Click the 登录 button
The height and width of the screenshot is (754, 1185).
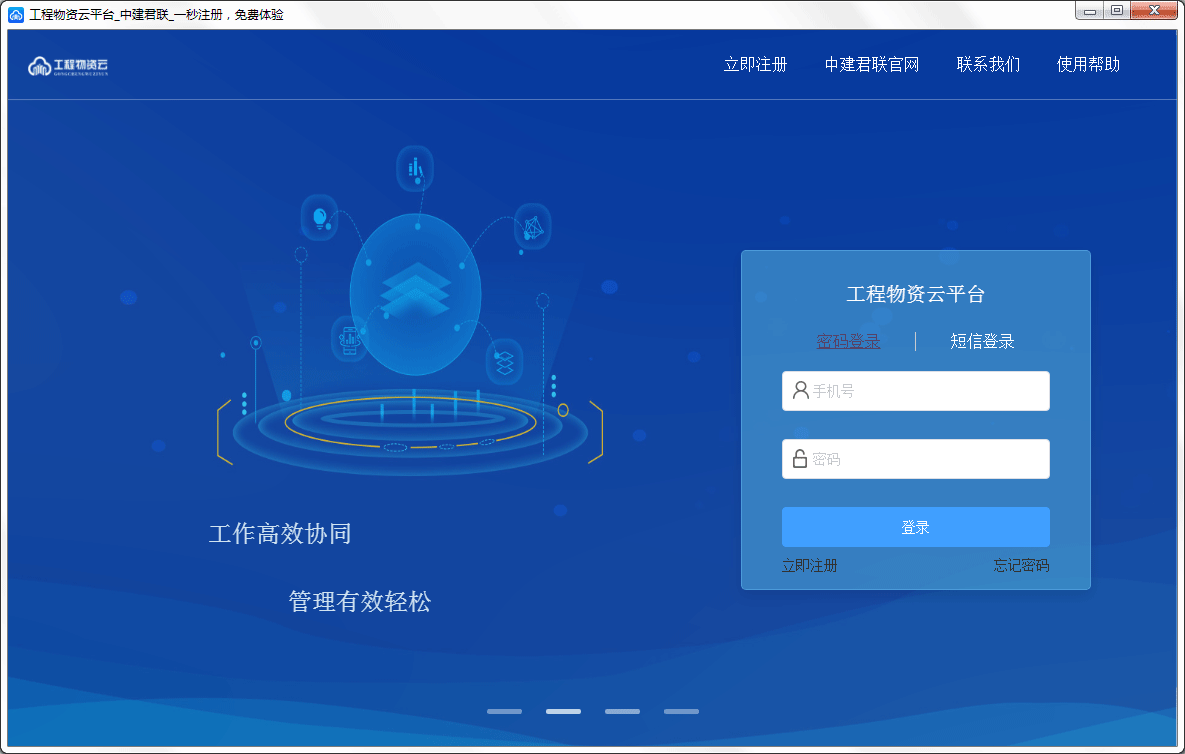click(915, 527)
